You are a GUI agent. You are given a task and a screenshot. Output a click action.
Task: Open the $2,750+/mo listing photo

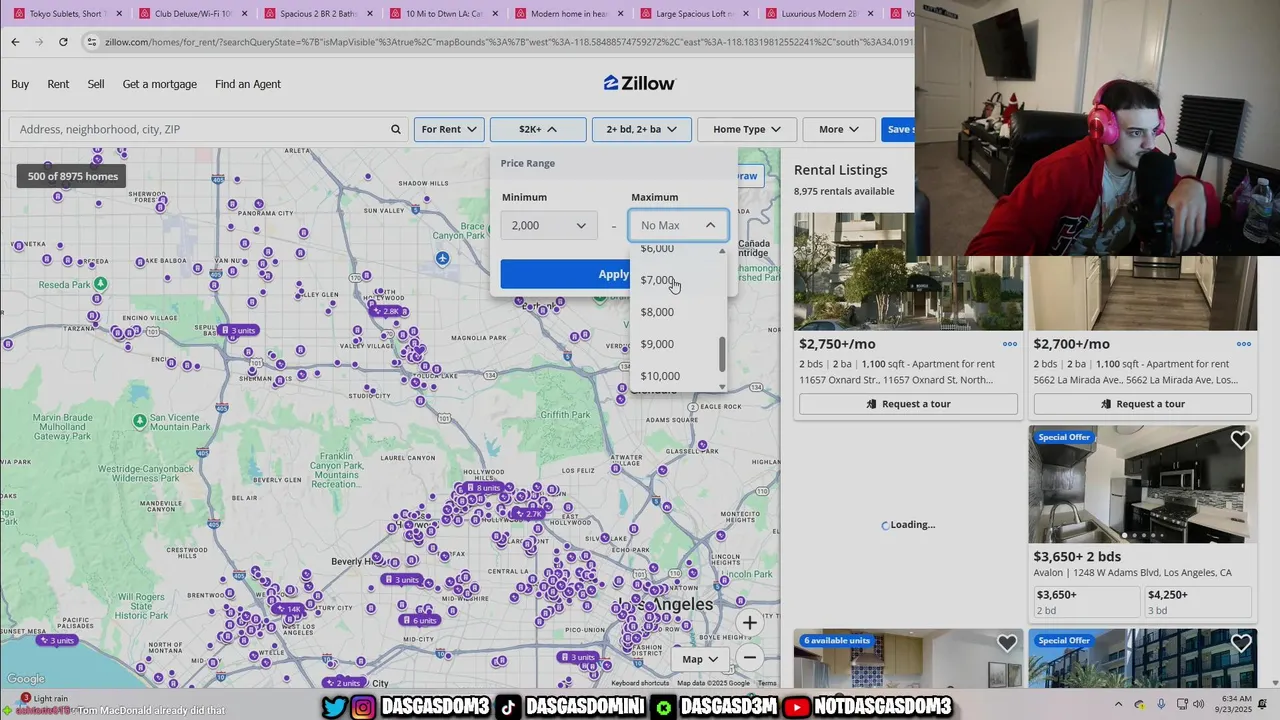[908, 271]
